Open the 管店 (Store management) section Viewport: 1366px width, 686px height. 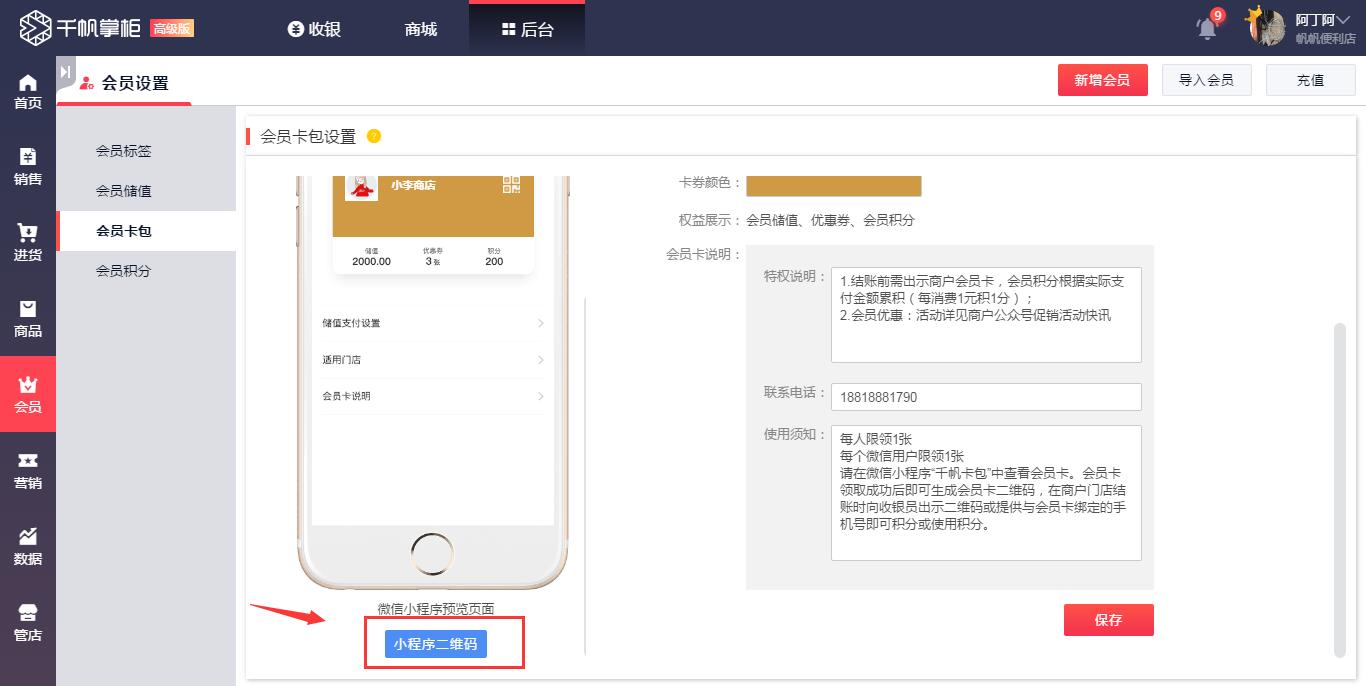pos(27,620)
